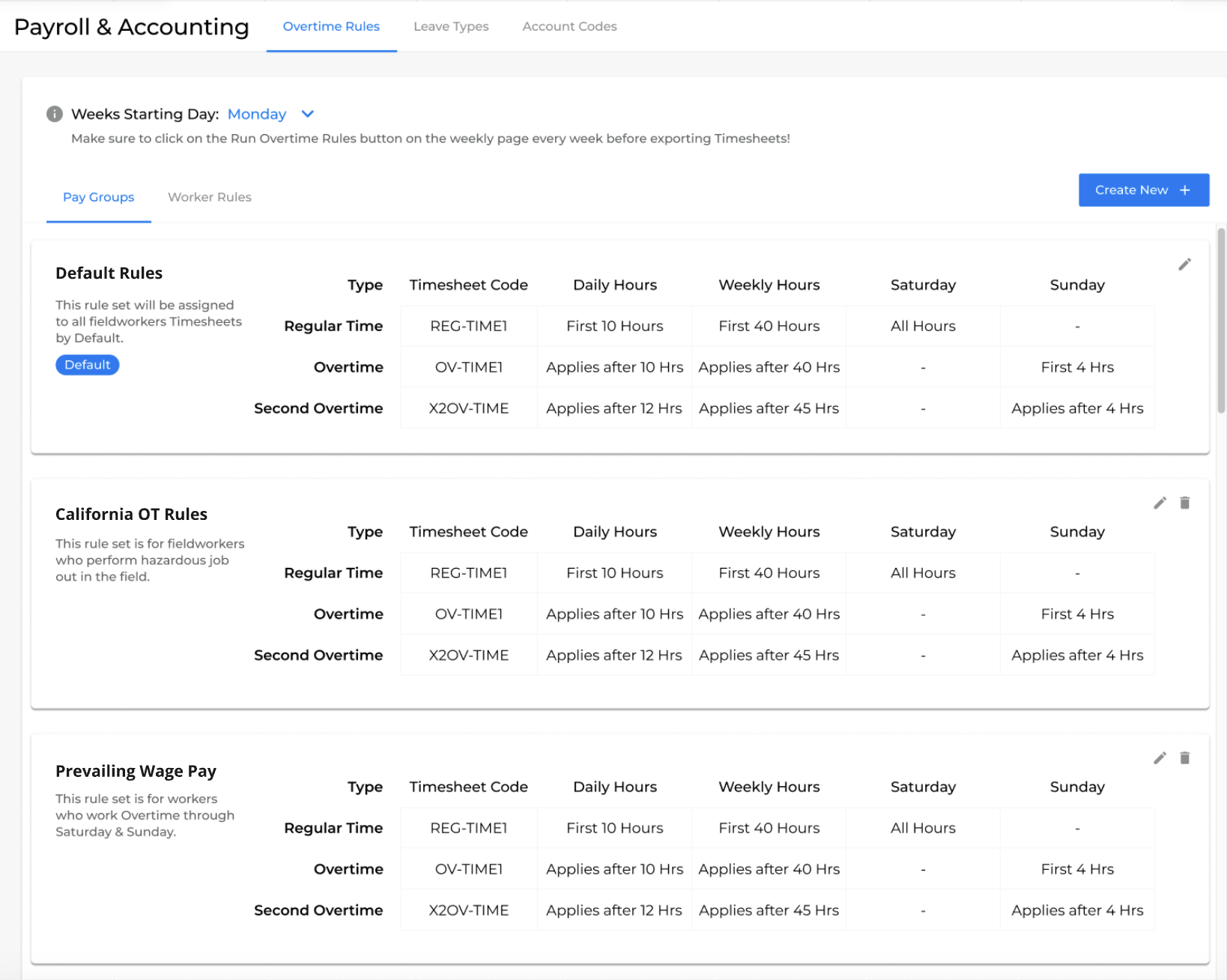Open the Leave Types tab
The height and width of the screenshot is (980, 1227).
[451, 26]
